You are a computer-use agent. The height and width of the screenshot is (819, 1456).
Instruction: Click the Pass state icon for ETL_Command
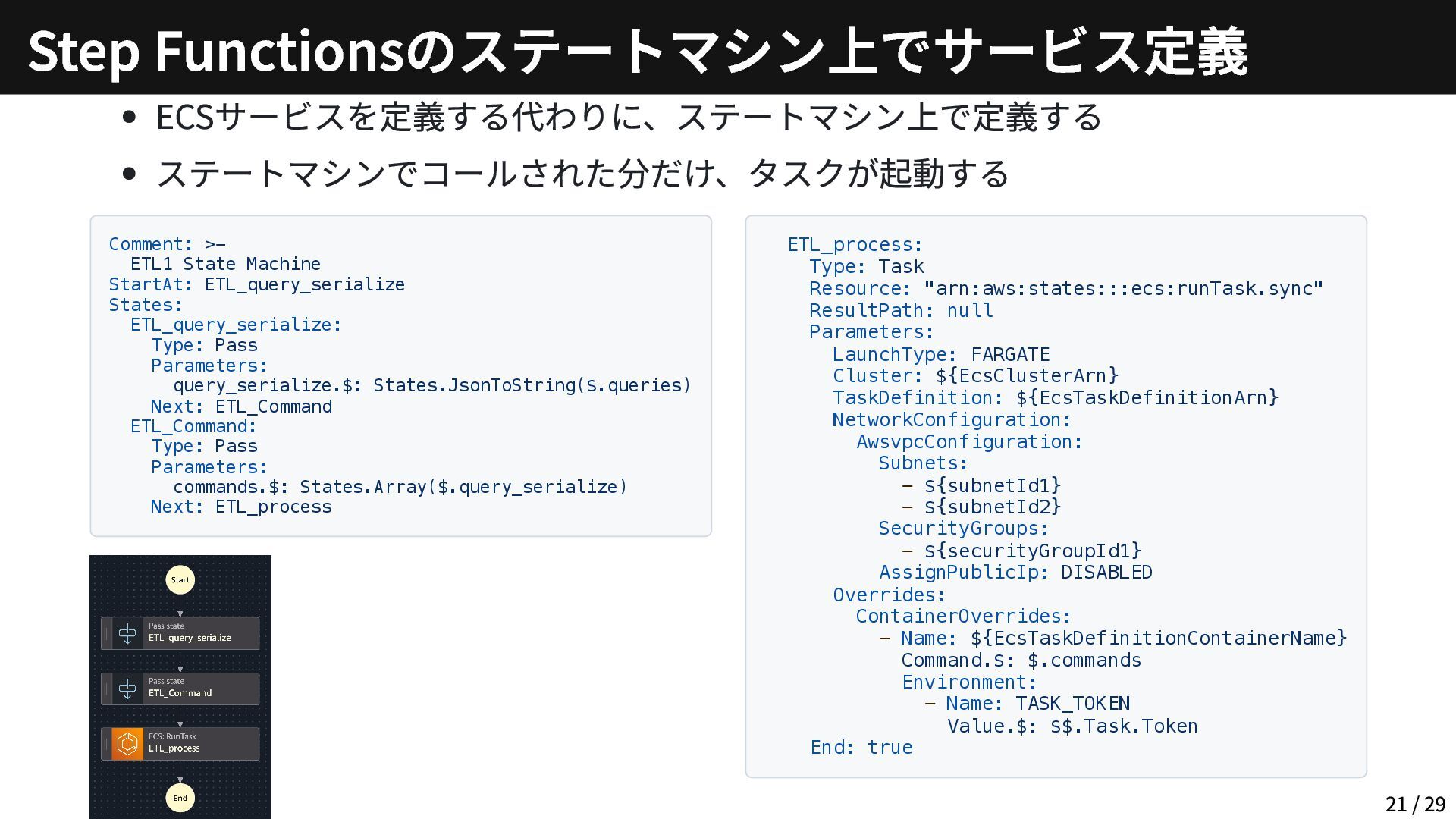coord(127,689)
